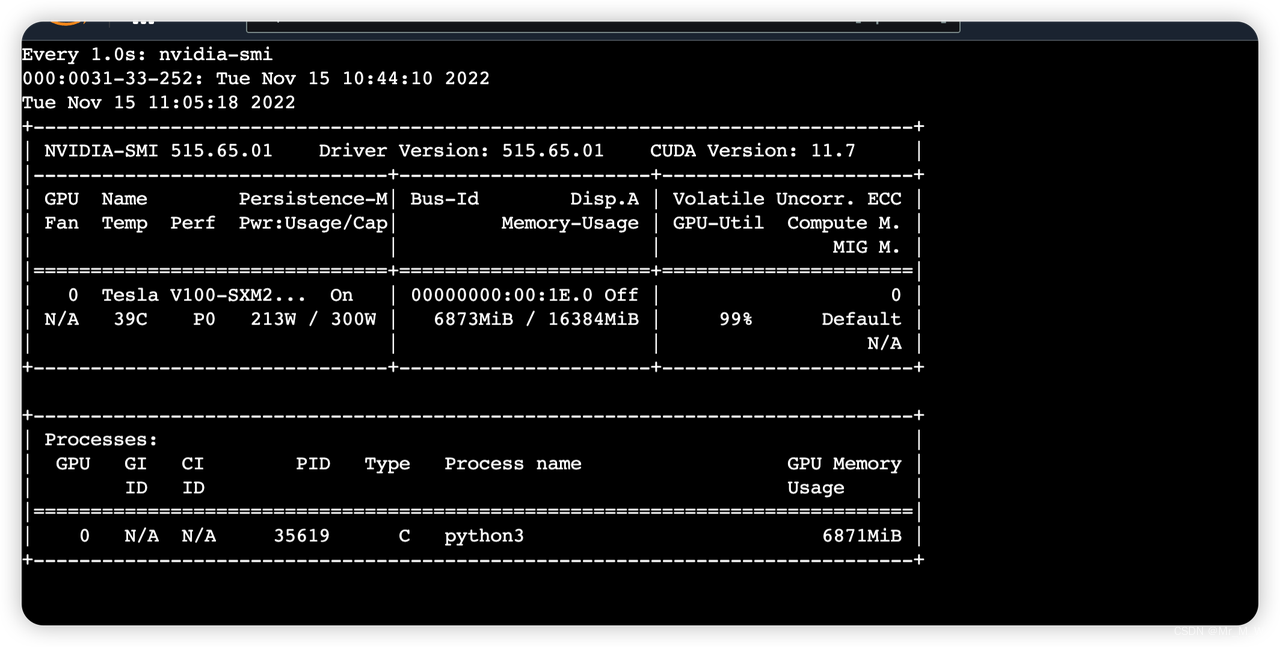This screenshot has width=1280, height=647.
Task: Click the 'MIG M.' column header
Action: coord(867,247)
